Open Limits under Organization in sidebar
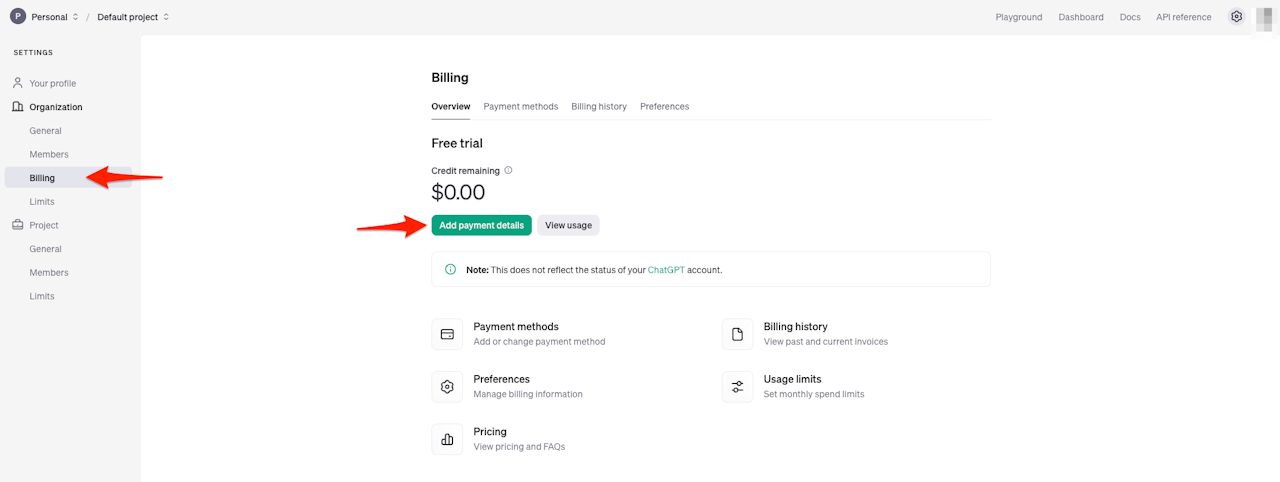 [x=42, y=202]
